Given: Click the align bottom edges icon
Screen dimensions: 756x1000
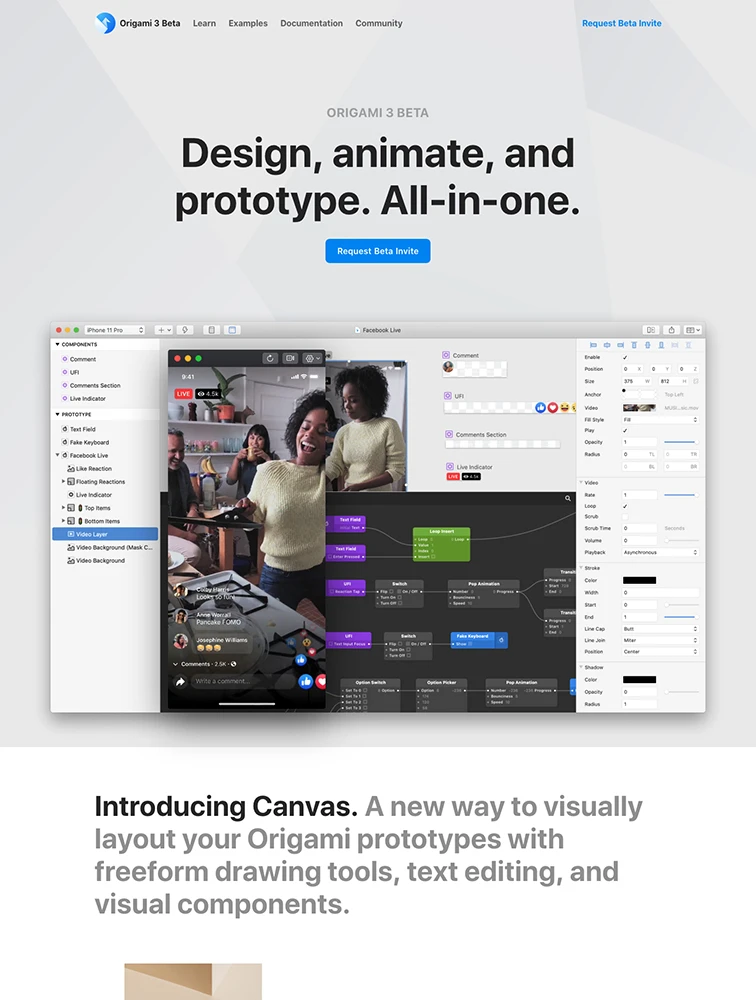Looking at the screenshot, I should pos(661,345).
